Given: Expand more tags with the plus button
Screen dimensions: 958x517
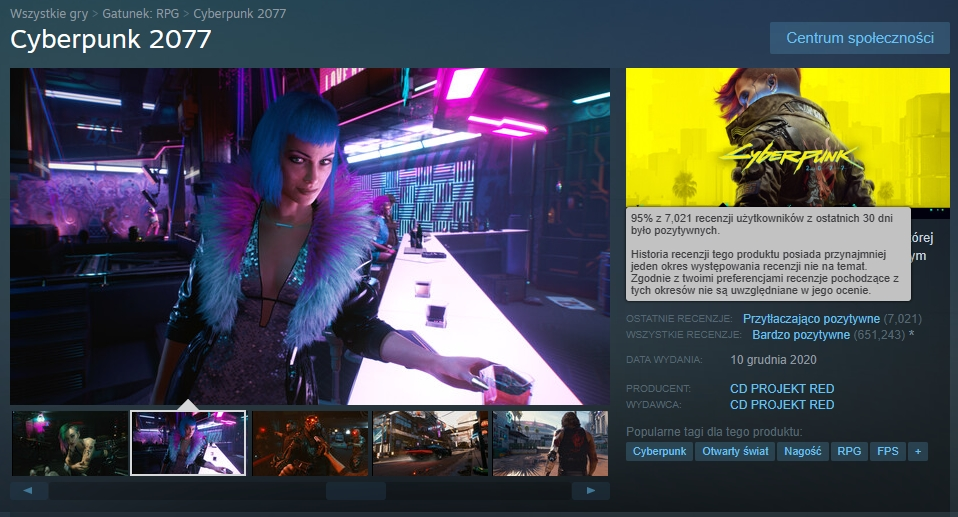Looking at the screenshot, I should click(x=917, y=452).
